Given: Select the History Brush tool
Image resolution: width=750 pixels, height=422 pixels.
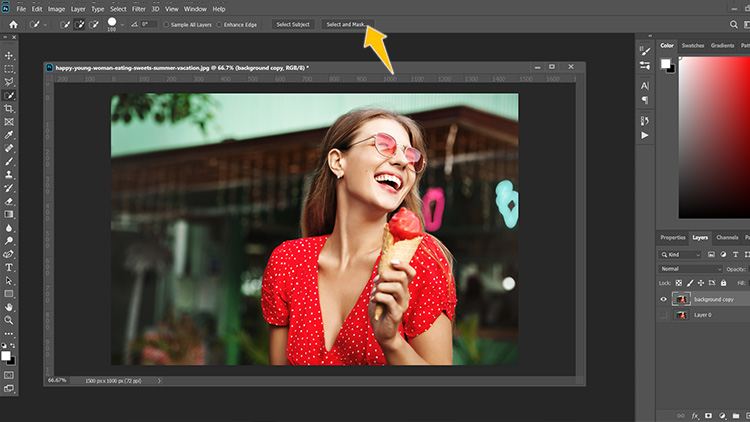Looking at the screenshot, I should (x=9, y=188).
